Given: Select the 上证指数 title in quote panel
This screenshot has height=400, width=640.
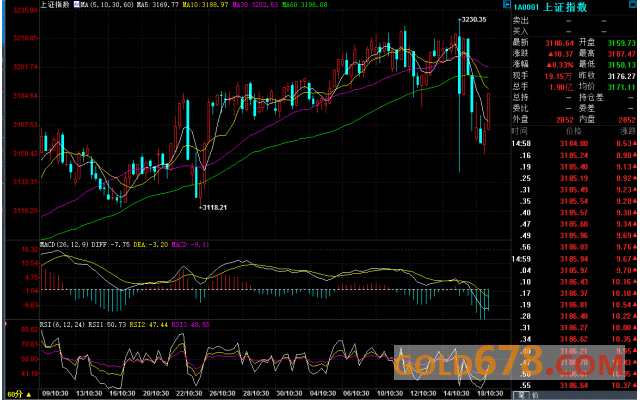Looking at the screenshot, I should [x=566, y=7].
